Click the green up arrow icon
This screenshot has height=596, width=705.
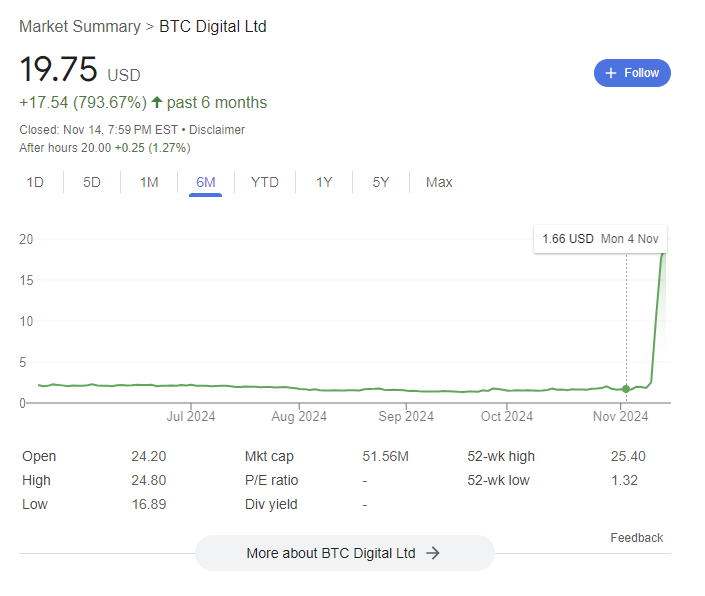157,102
